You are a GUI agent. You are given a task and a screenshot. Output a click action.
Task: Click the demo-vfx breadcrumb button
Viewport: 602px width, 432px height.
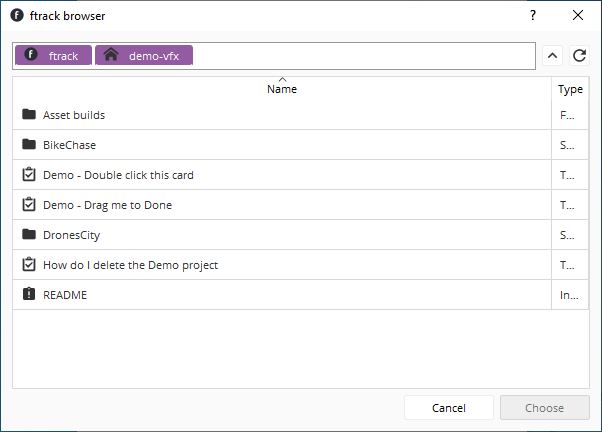point(144,55)
